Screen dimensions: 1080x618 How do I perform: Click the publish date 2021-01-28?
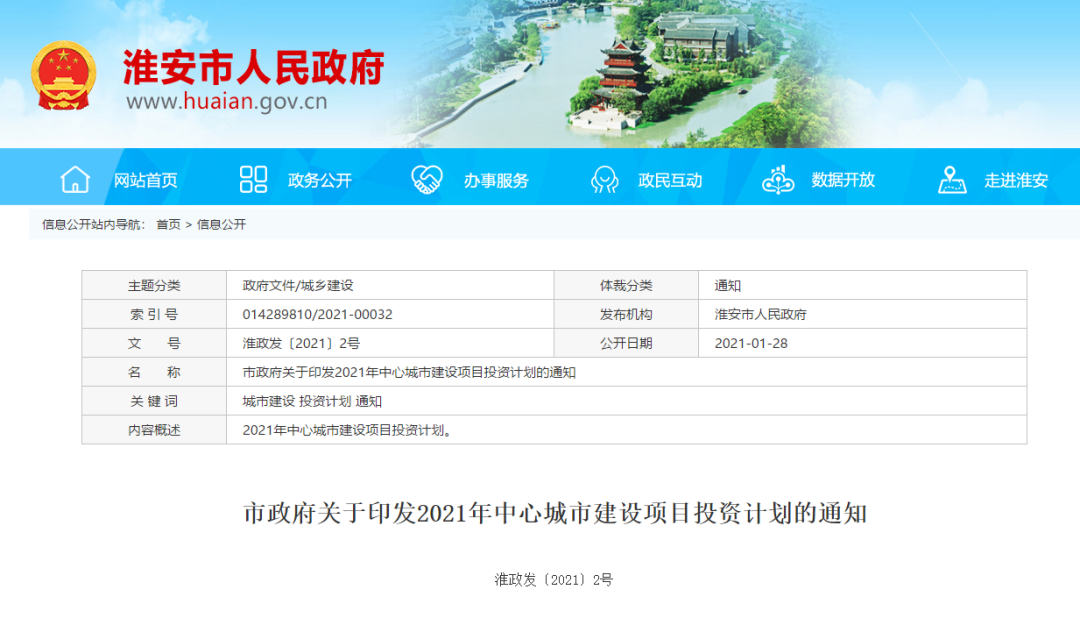pos(751,343)
